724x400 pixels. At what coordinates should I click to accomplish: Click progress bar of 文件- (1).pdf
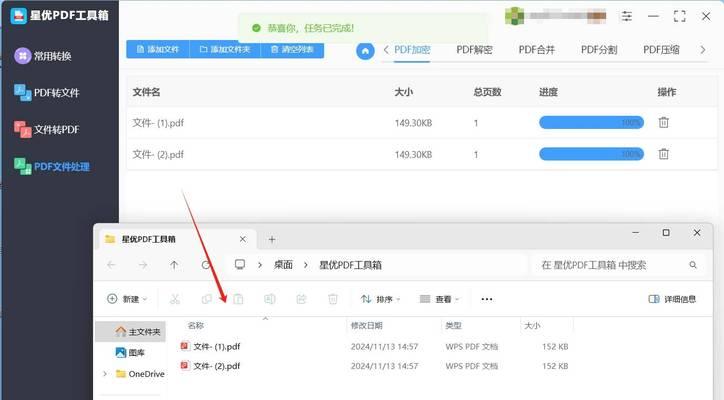coord(591,122)
